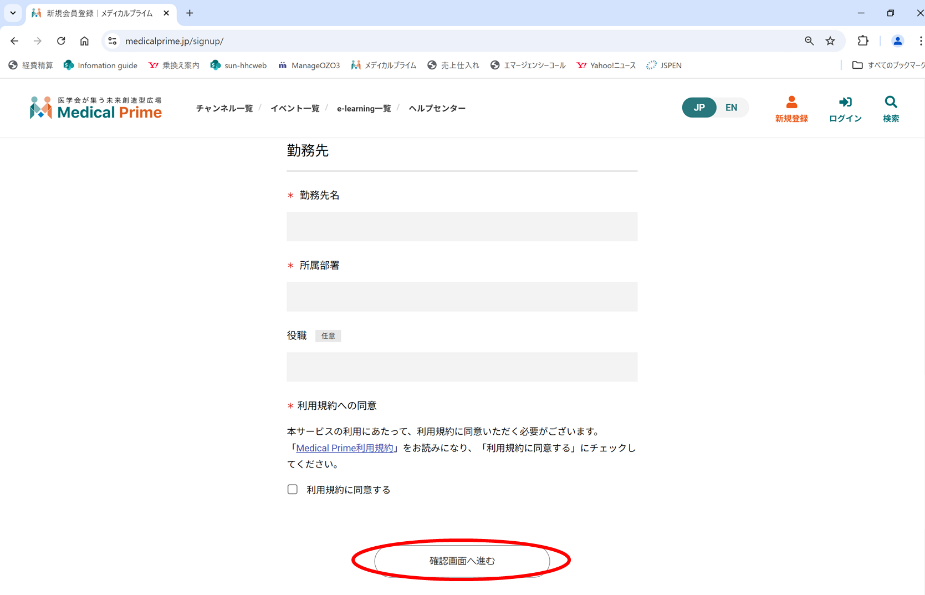Click the Medical Prime logo
The height and width of the screenshot is (595, 925).
pyautogui.click(x=96, y=108)
